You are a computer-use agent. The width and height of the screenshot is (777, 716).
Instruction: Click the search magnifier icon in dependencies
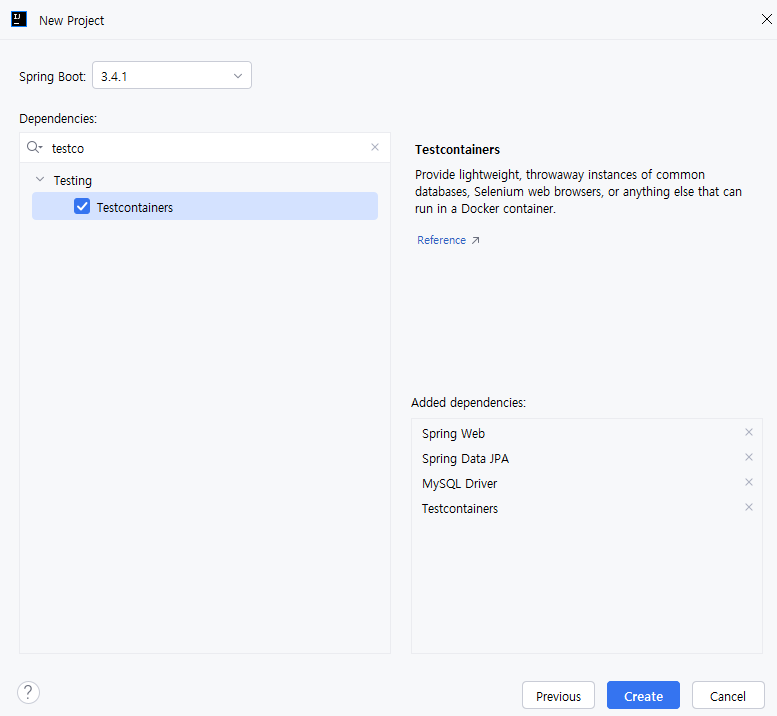point(34,147)
